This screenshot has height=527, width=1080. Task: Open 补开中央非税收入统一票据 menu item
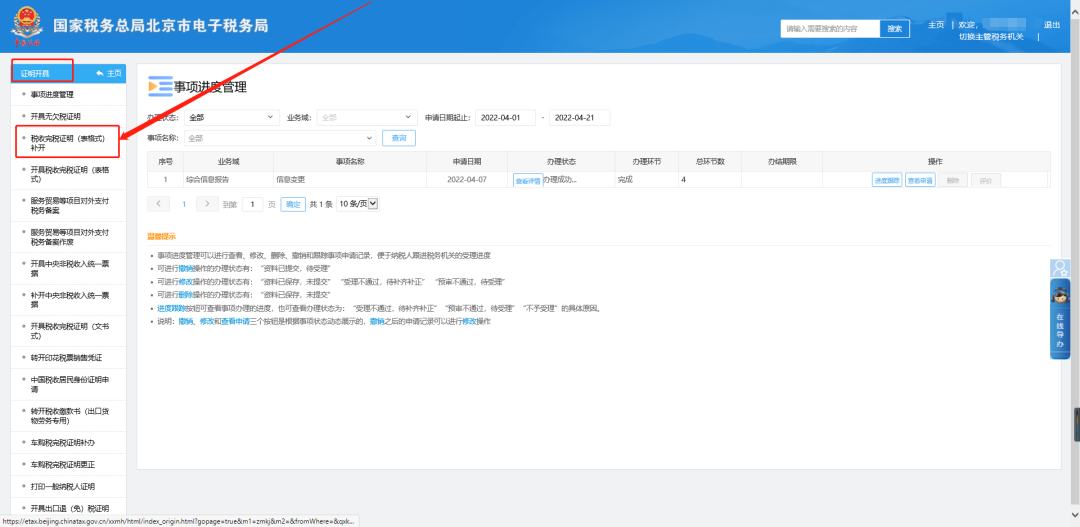pyautogui.click(x=69, y=300)
